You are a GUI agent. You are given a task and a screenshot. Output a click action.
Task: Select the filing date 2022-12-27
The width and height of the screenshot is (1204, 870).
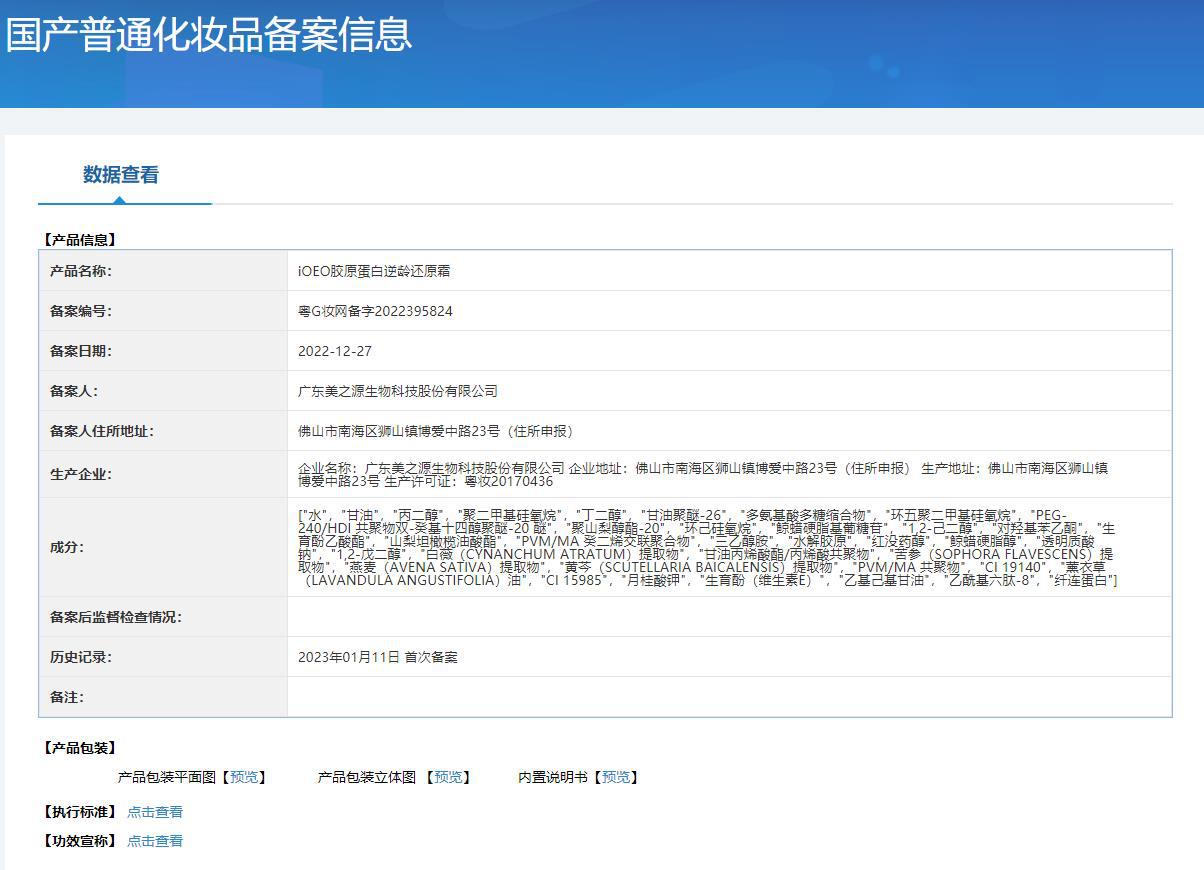pos(330,351)
